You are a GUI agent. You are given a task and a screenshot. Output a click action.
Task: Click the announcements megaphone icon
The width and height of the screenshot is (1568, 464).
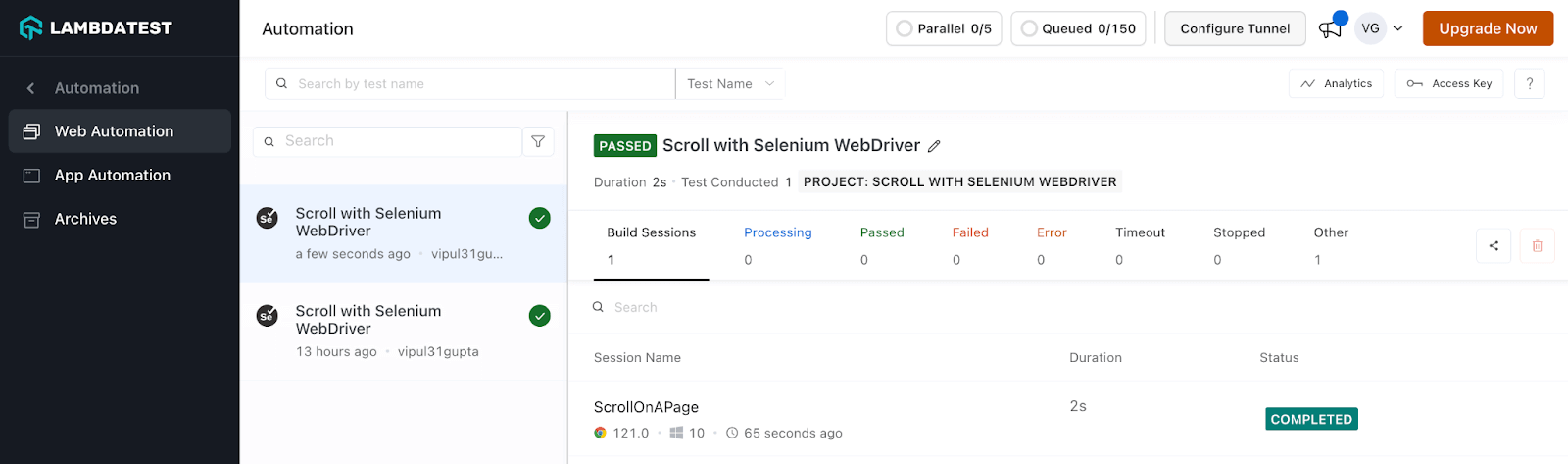click(1330, 29)
